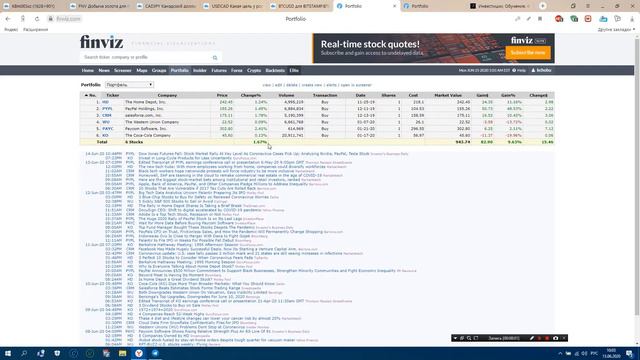Open the CRM ticker link in table

pyautogui.click(x=107, y=115)
